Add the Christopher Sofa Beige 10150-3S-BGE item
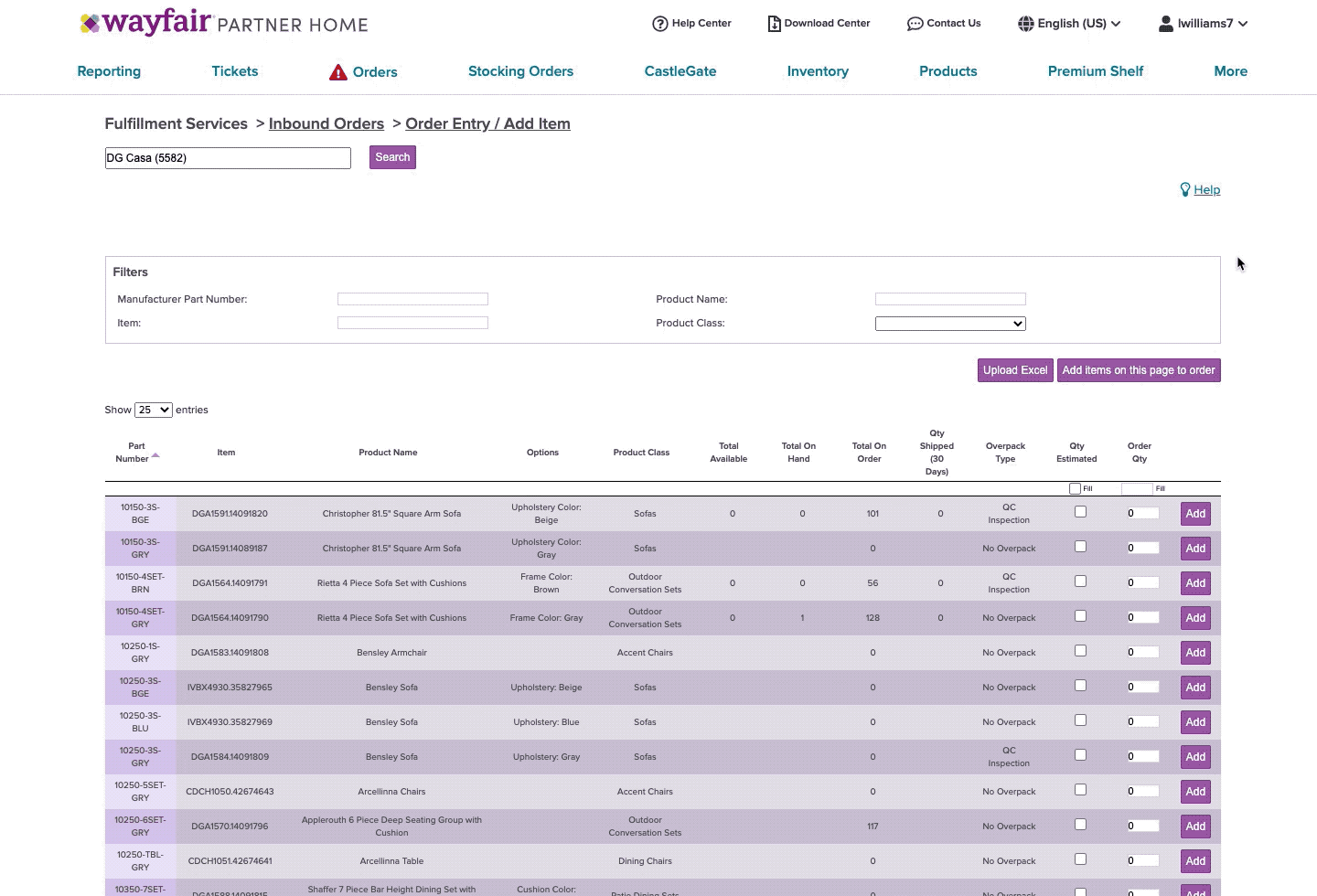Image resolution: width=1317 pixels, height=896 pixels. click(x=1195, y=514)
